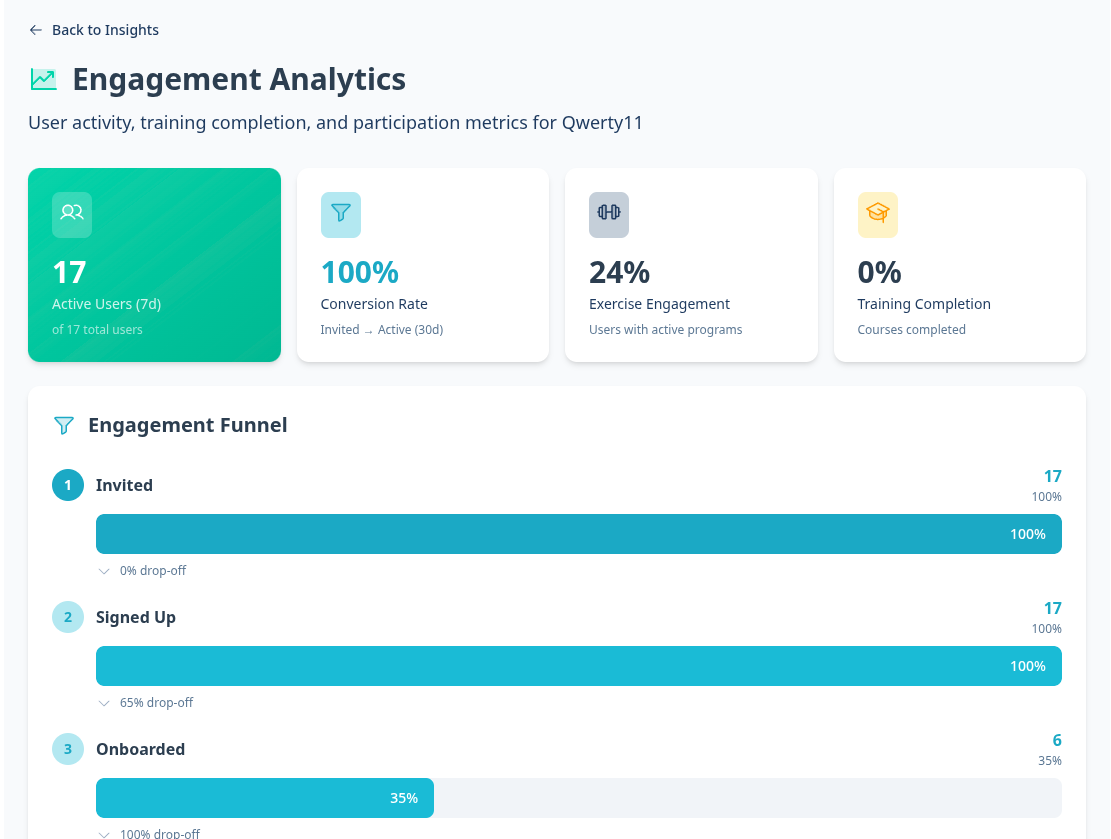Click the funnel icon on Conversion Rate card

[341, 214]
